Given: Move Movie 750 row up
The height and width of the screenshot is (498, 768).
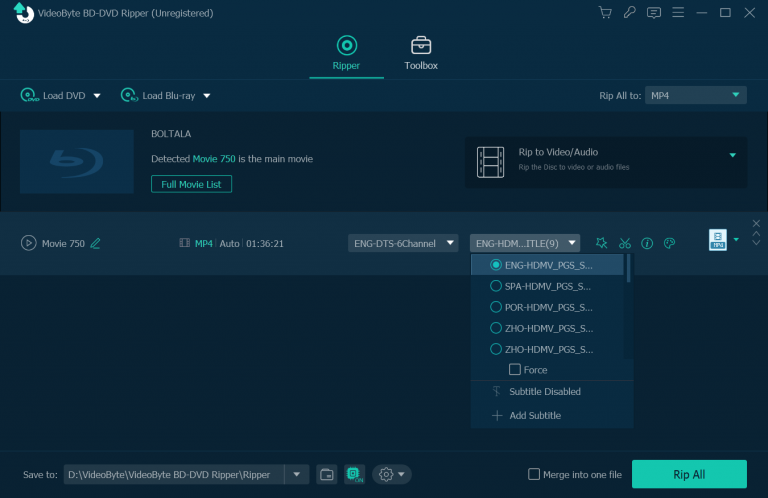Looking at the screenshot, I should 756,234.
